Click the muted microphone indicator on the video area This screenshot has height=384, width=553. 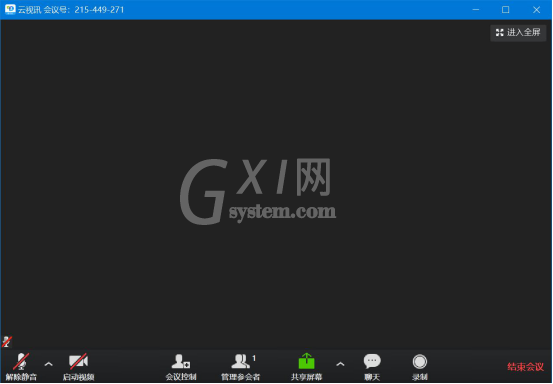(7, 342)
